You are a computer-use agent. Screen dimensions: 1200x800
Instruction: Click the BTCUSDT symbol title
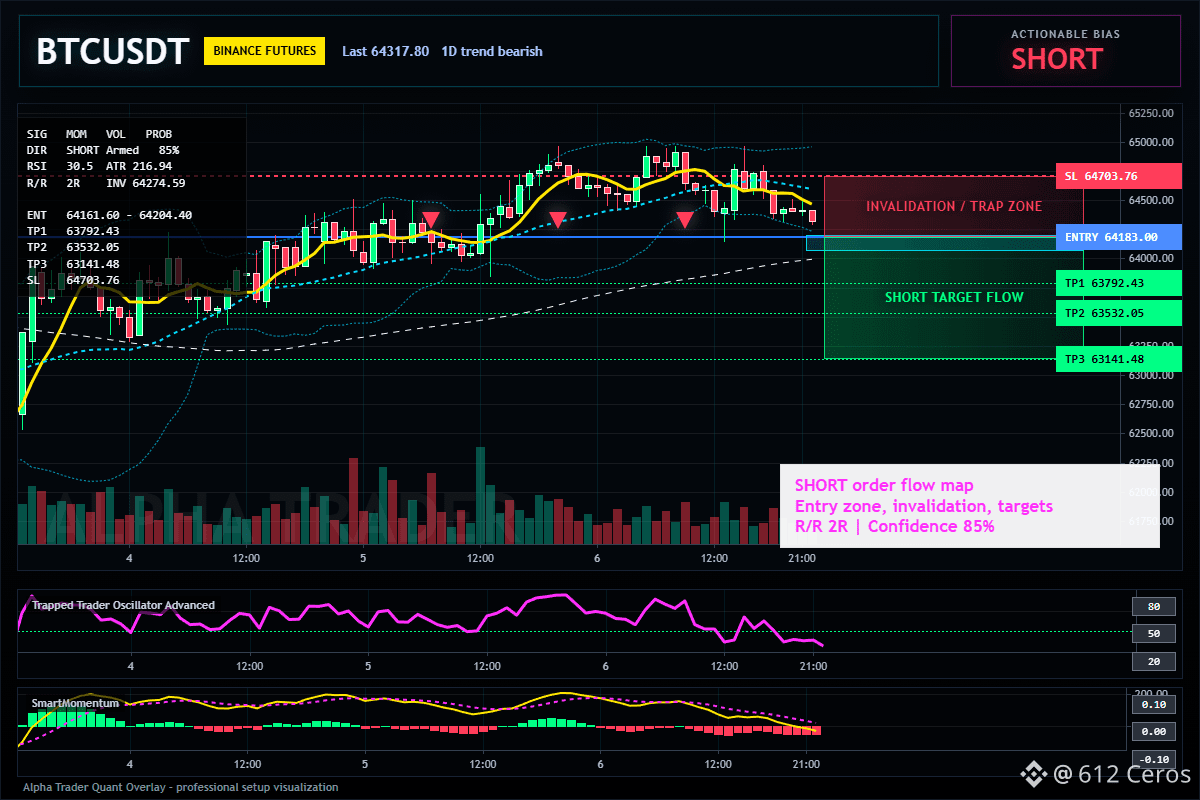[112, 52]
